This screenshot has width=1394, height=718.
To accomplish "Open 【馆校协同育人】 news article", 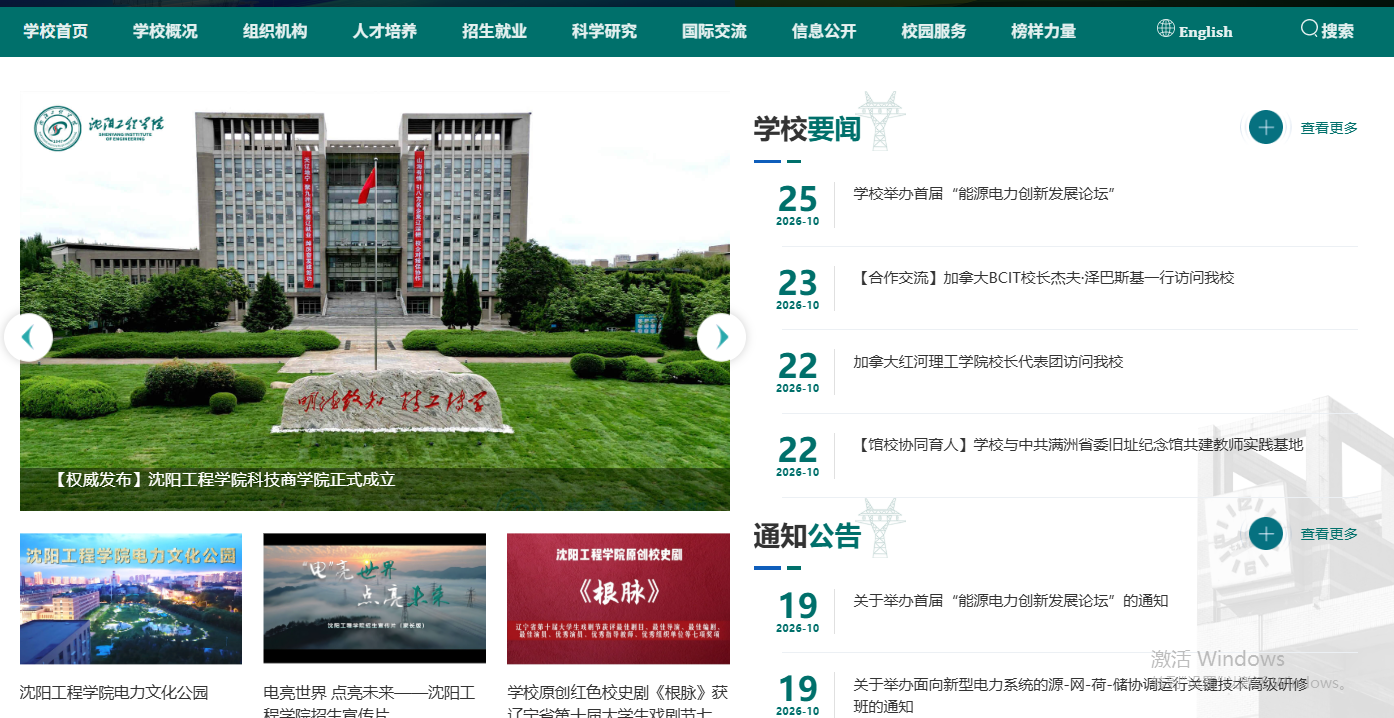I will point(1078,445).
